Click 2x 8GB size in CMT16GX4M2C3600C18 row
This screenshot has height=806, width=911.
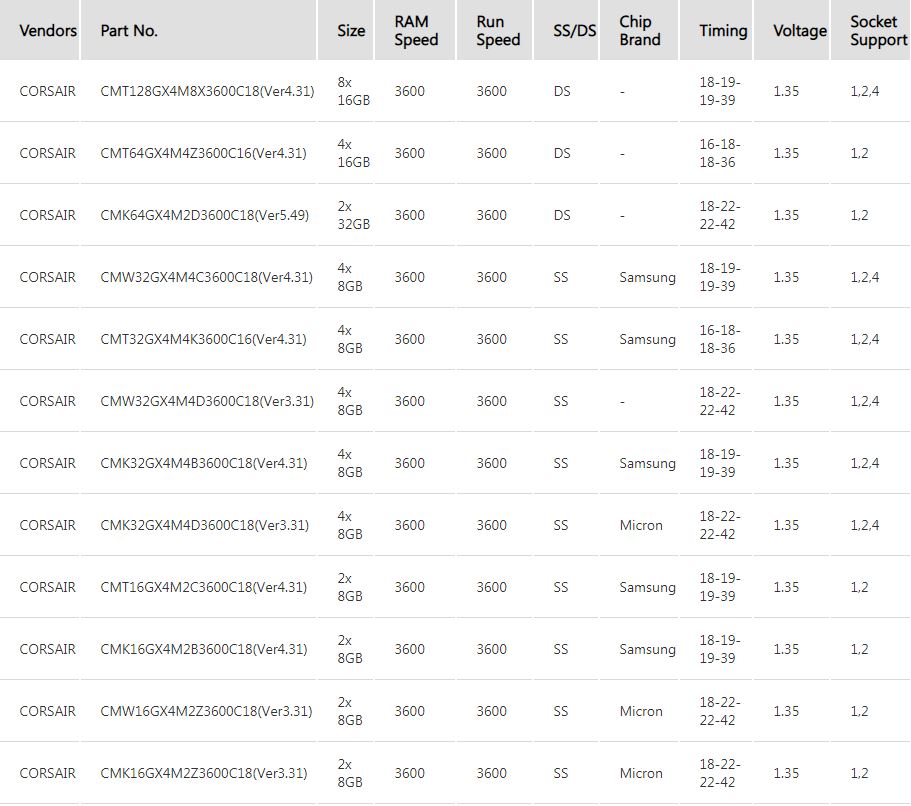pos(350,588)
